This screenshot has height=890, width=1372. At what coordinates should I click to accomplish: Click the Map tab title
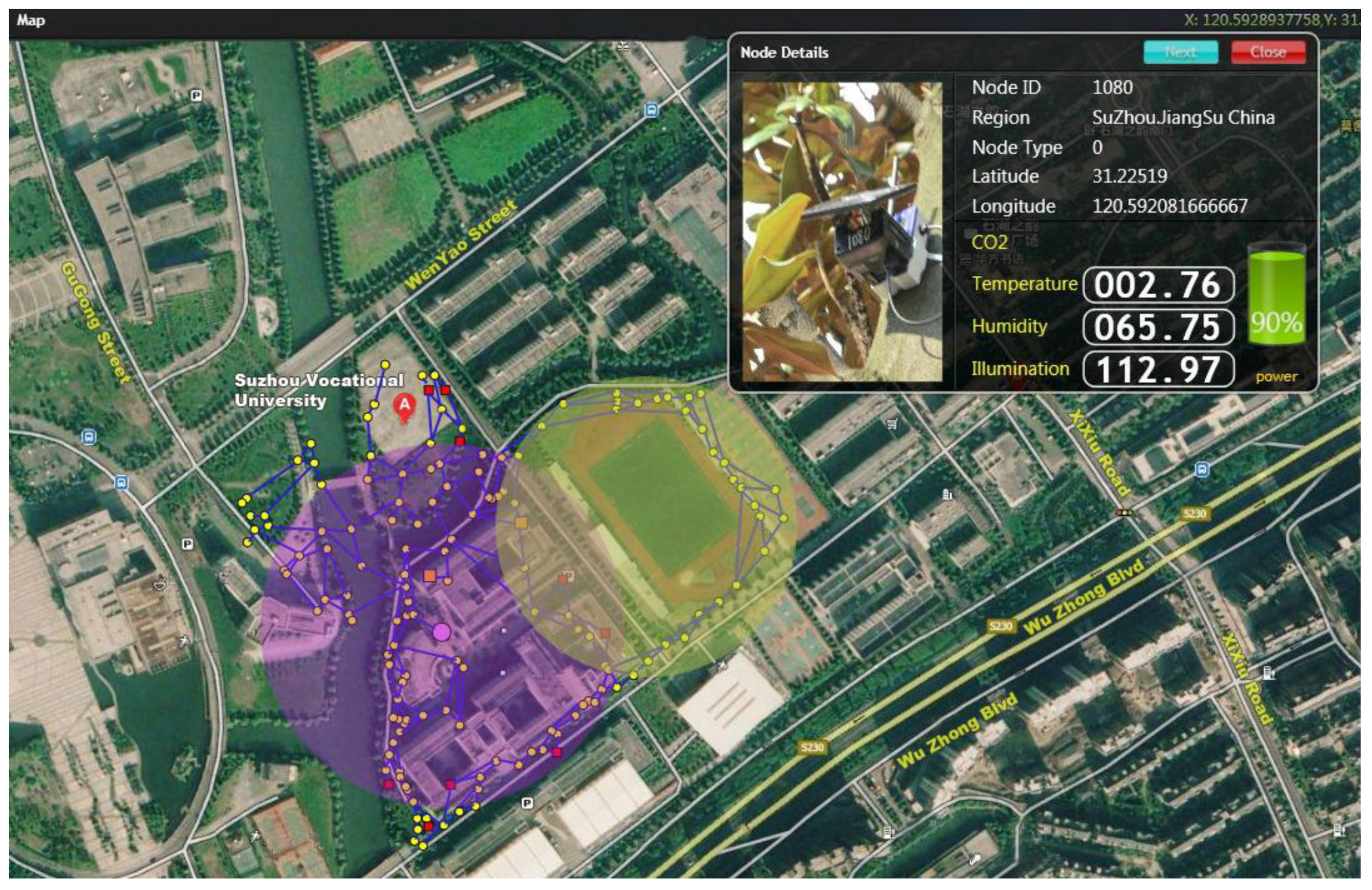[x=31, y=20]
